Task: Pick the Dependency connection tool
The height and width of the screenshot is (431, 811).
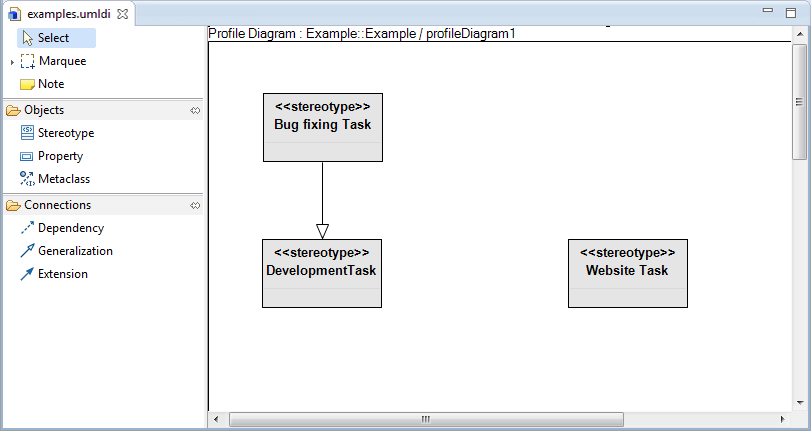Action: (70, 228)
